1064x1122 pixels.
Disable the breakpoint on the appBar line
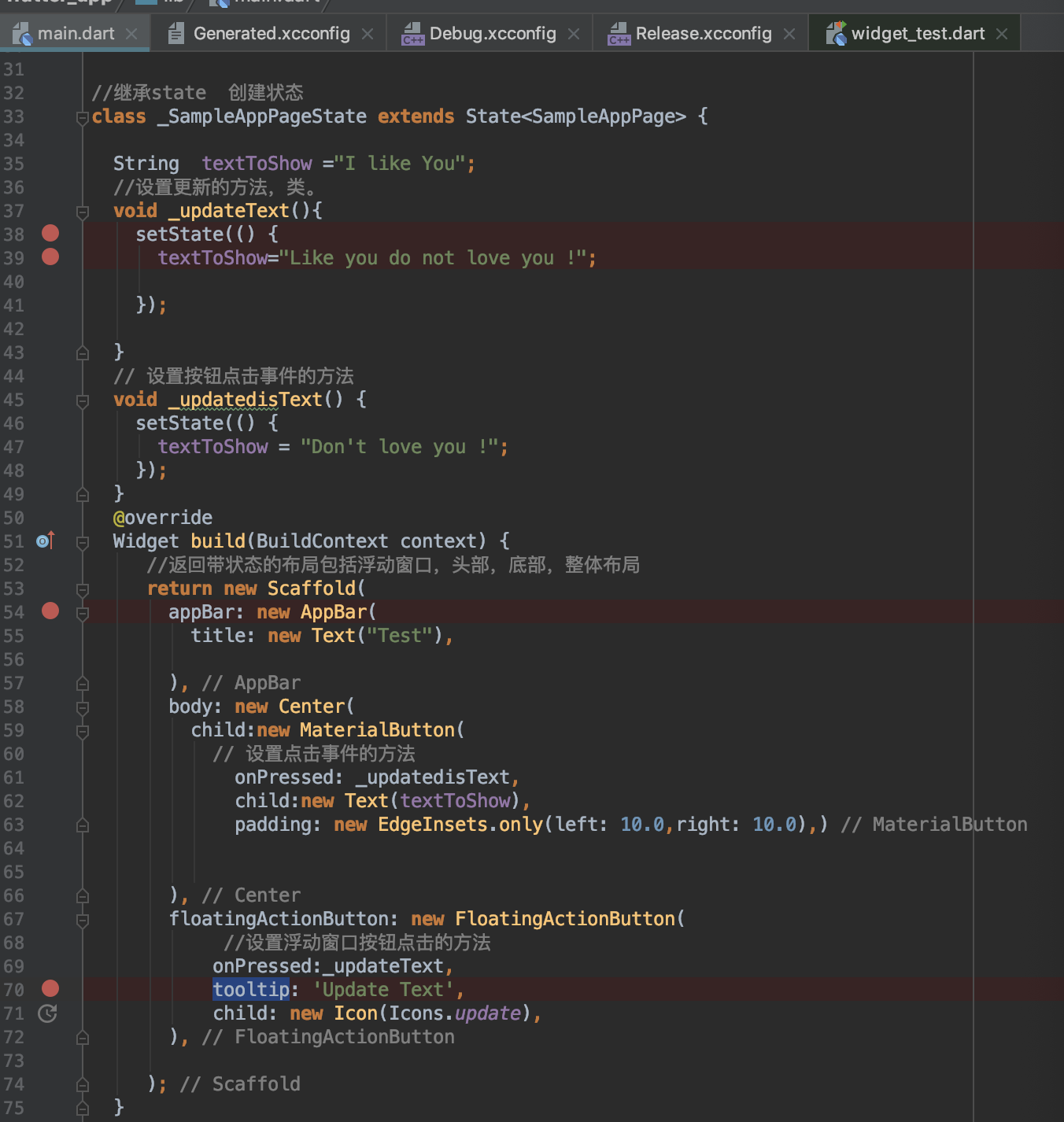pos(50,611)
